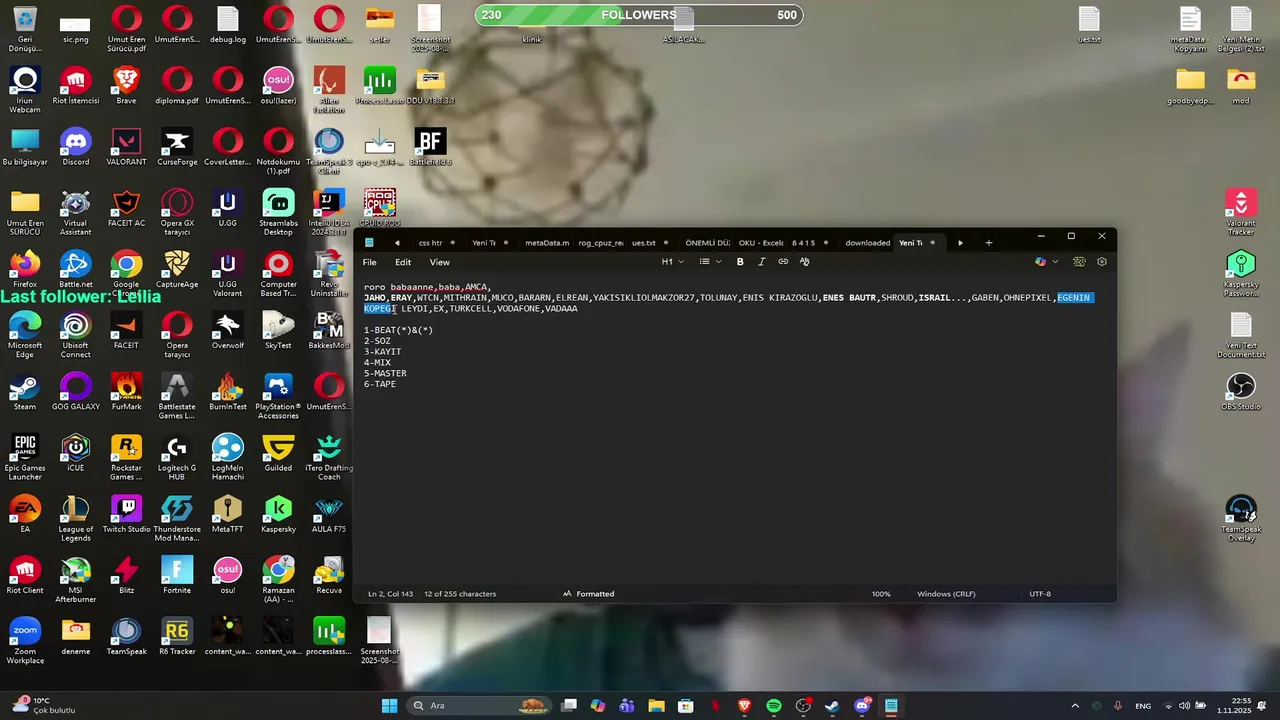
Task: Click UTF-8 encoding status
Action: pyautogui.click(x=1040, y=594)
